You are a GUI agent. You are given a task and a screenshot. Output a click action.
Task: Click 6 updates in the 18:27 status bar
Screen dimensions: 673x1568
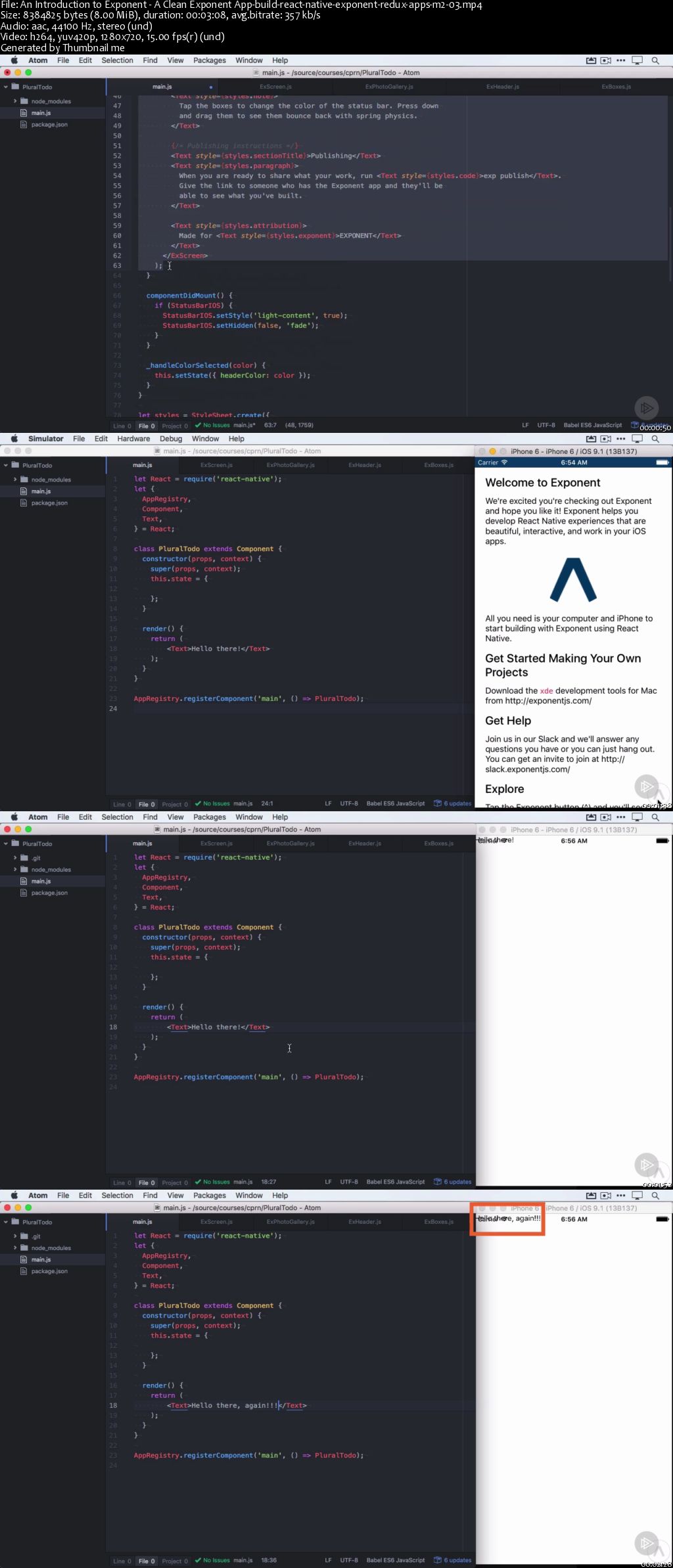457,1182
